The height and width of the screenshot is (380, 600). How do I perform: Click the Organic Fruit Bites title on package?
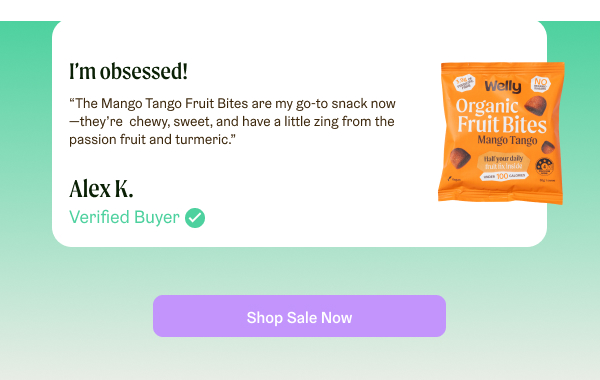(501, 116)
